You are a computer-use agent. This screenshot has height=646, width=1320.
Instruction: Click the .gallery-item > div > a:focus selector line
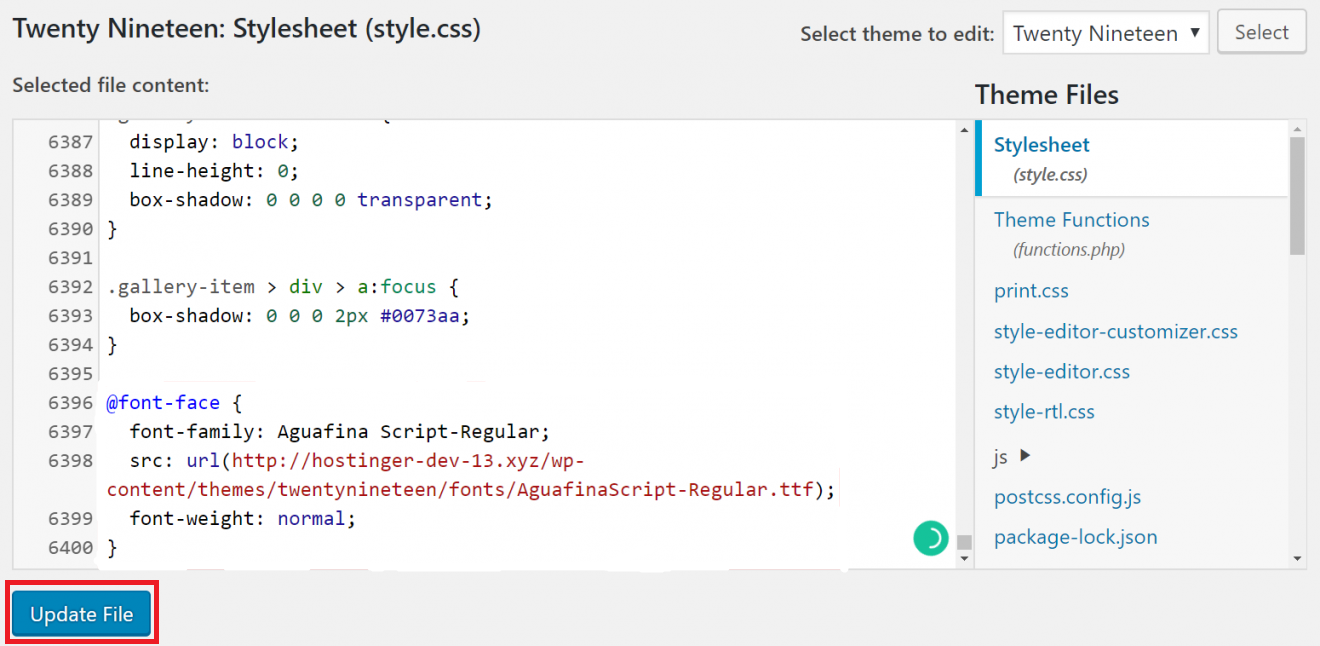tap(283, 287)
